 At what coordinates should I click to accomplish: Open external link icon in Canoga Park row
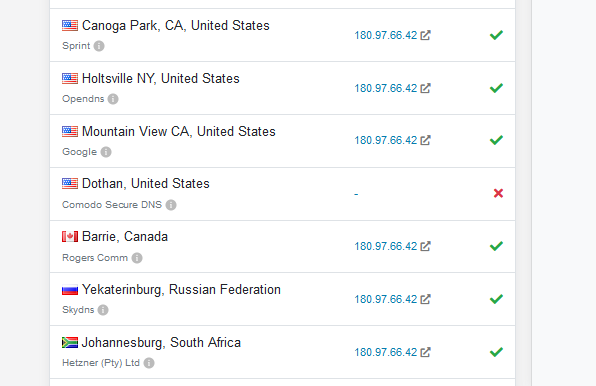pos(425,35)
